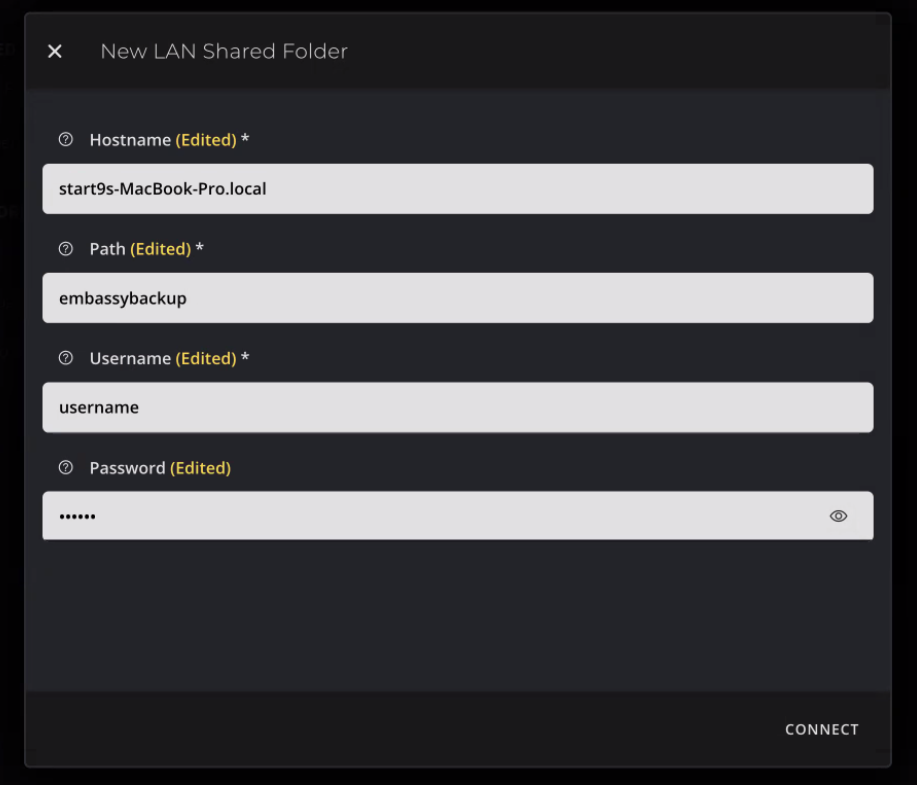Close the New LAN Shared Folder dialog
Image resolution: width=917 pixels, height=785 pixels.
pos(55,51)
